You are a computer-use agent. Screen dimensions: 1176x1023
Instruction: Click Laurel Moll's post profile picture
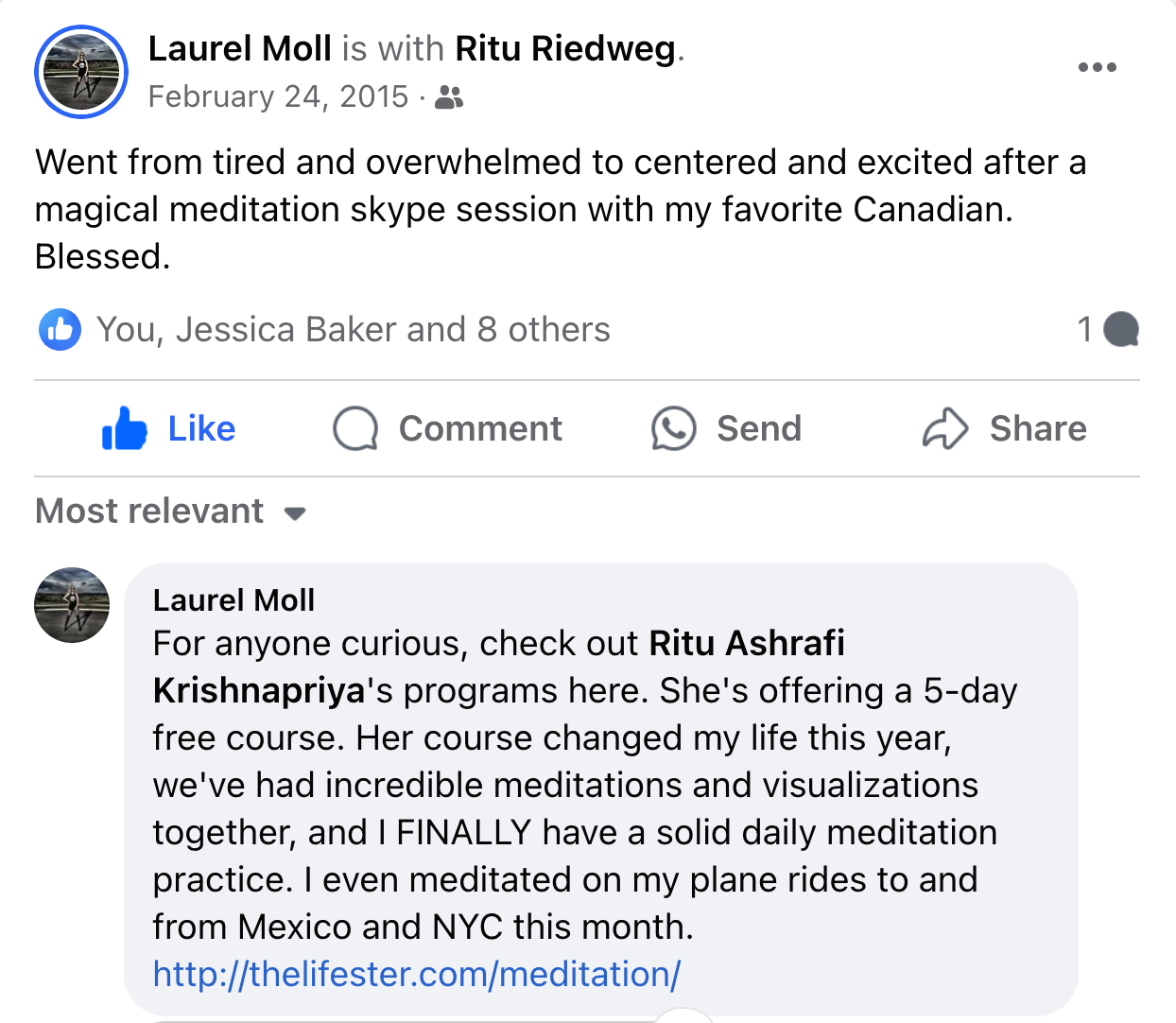click(81, 72)
